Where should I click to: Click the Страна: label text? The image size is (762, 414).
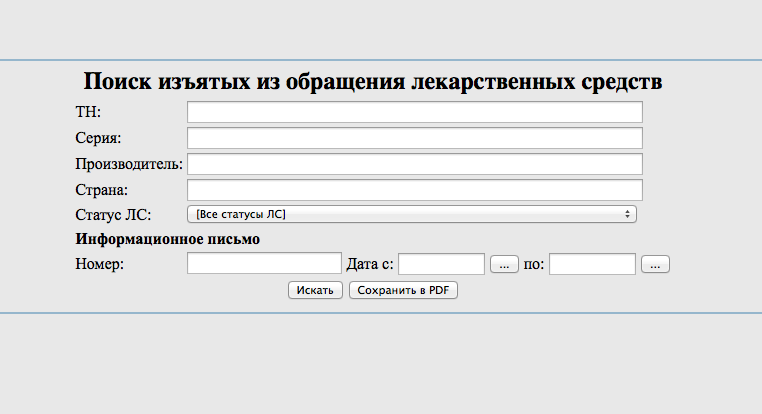(x=103, y=190)
